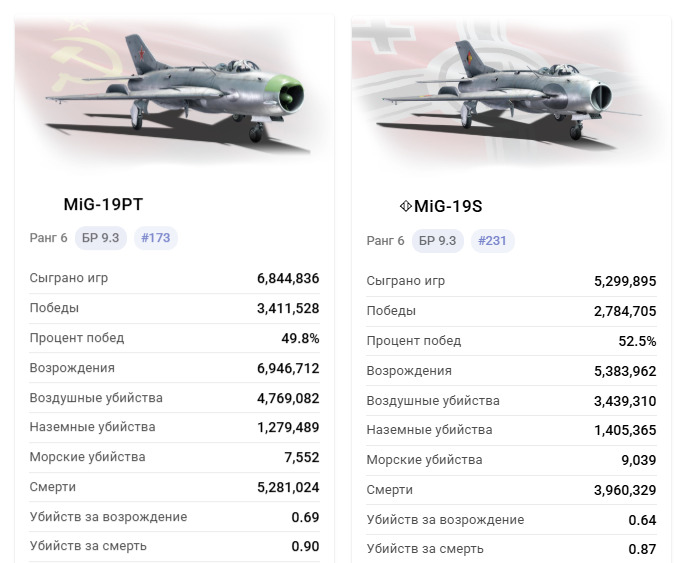Open the MiG-19S vehicle title

click(448, 206)
